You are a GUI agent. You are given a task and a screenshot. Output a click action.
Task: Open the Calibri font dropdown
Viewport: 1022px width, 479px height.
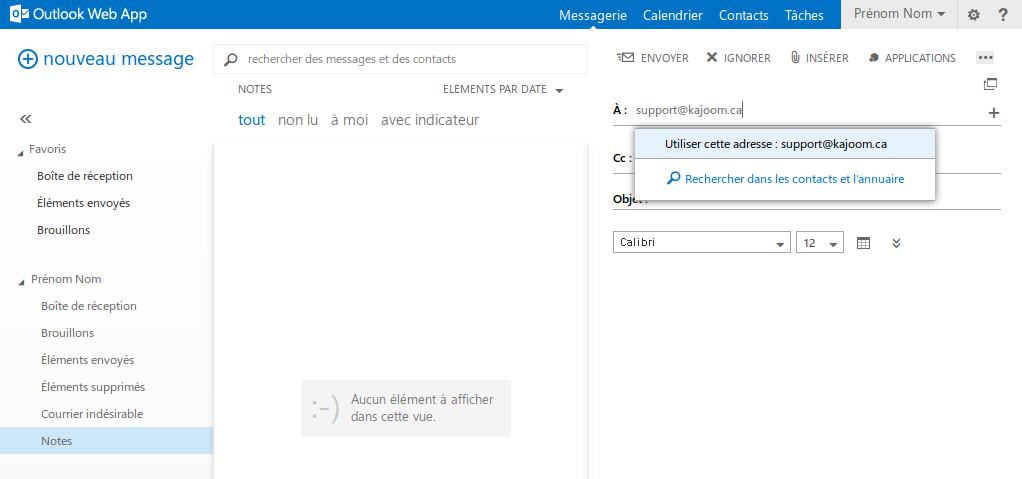[701, 242]
